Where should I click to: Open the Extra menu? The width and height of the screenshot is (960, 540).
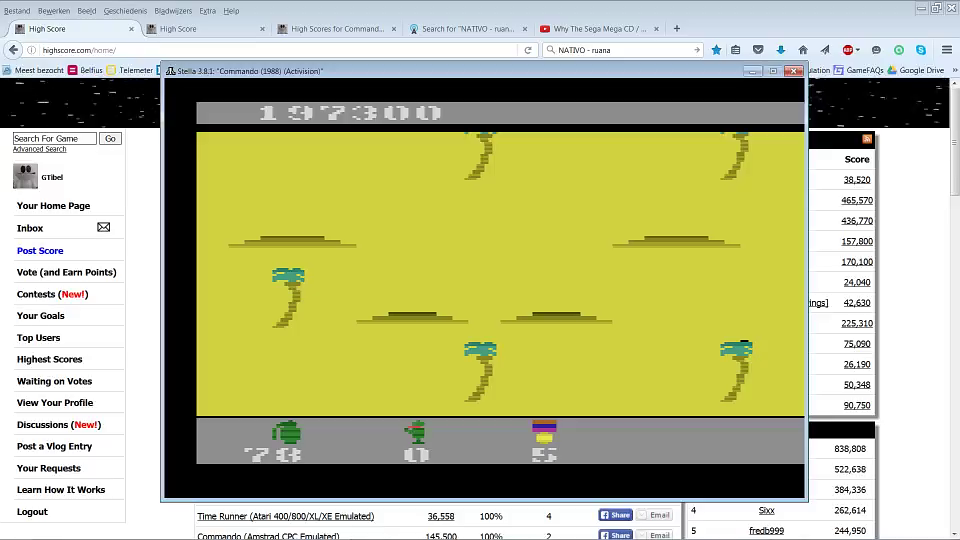208,11
